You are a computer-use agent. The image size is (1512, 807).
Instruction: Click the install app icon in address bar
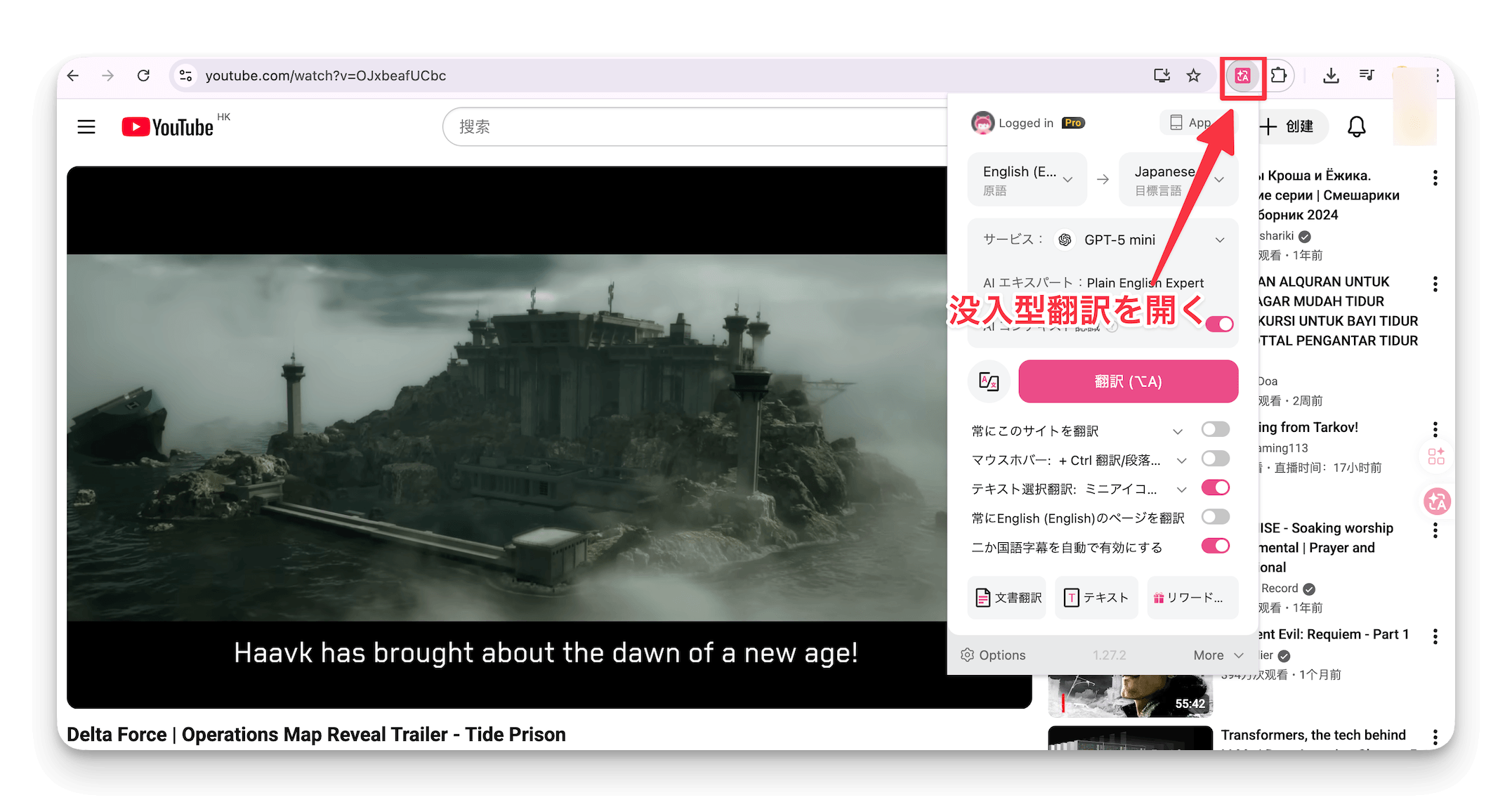click(x=1162, y=75)
